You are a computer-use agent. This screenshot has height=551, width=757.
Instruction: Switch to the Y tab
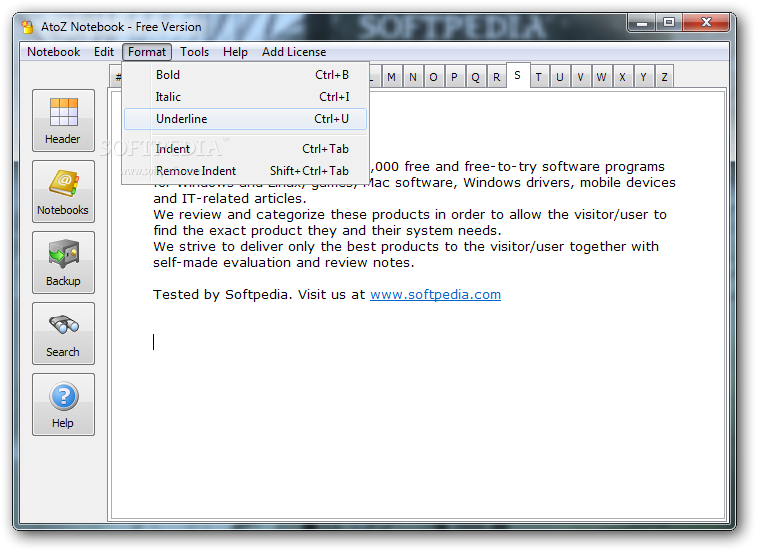644,77
